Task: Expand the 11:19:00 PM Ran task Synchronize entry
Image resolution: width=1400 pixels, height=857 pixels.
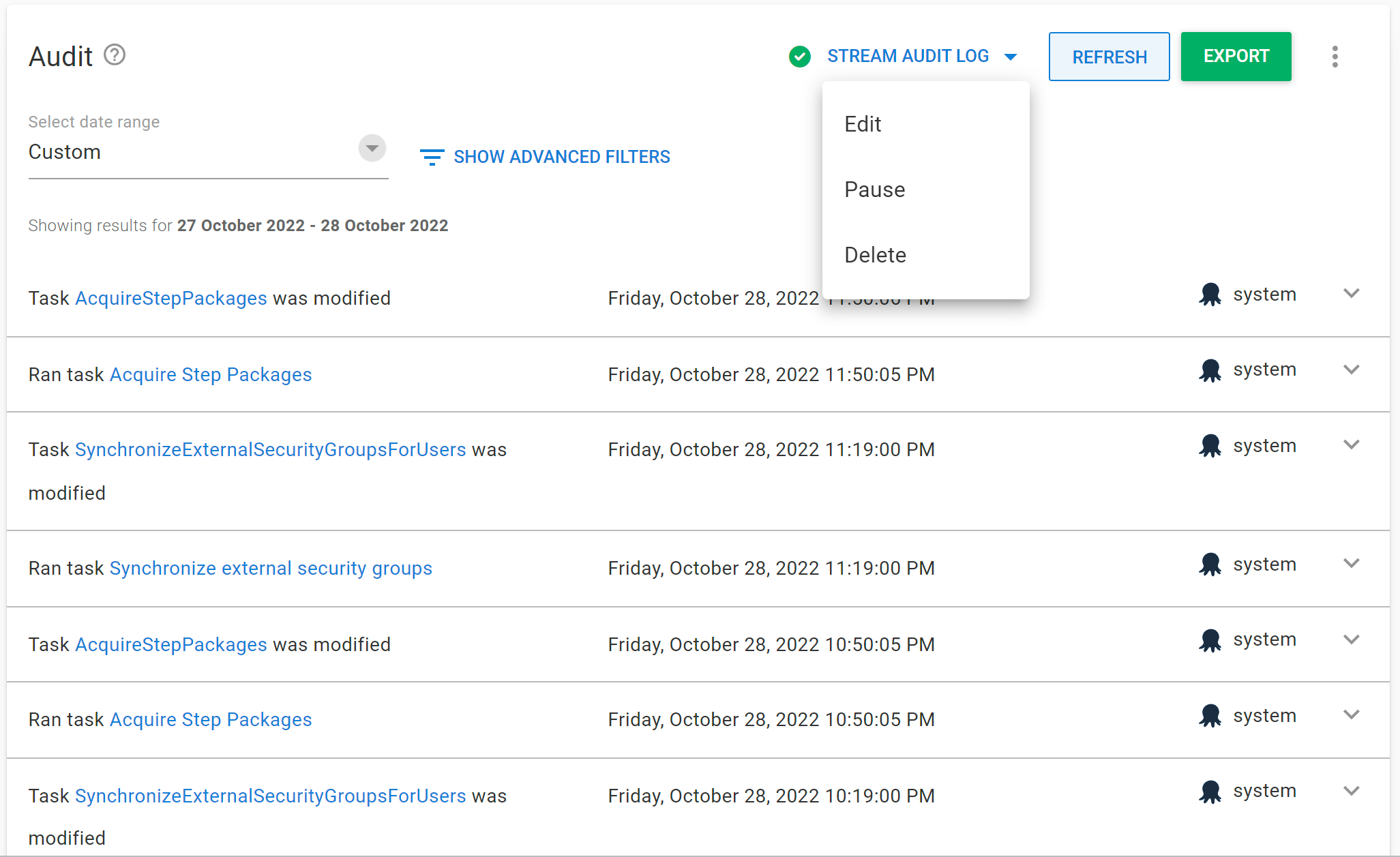Action: point(1351,563)
